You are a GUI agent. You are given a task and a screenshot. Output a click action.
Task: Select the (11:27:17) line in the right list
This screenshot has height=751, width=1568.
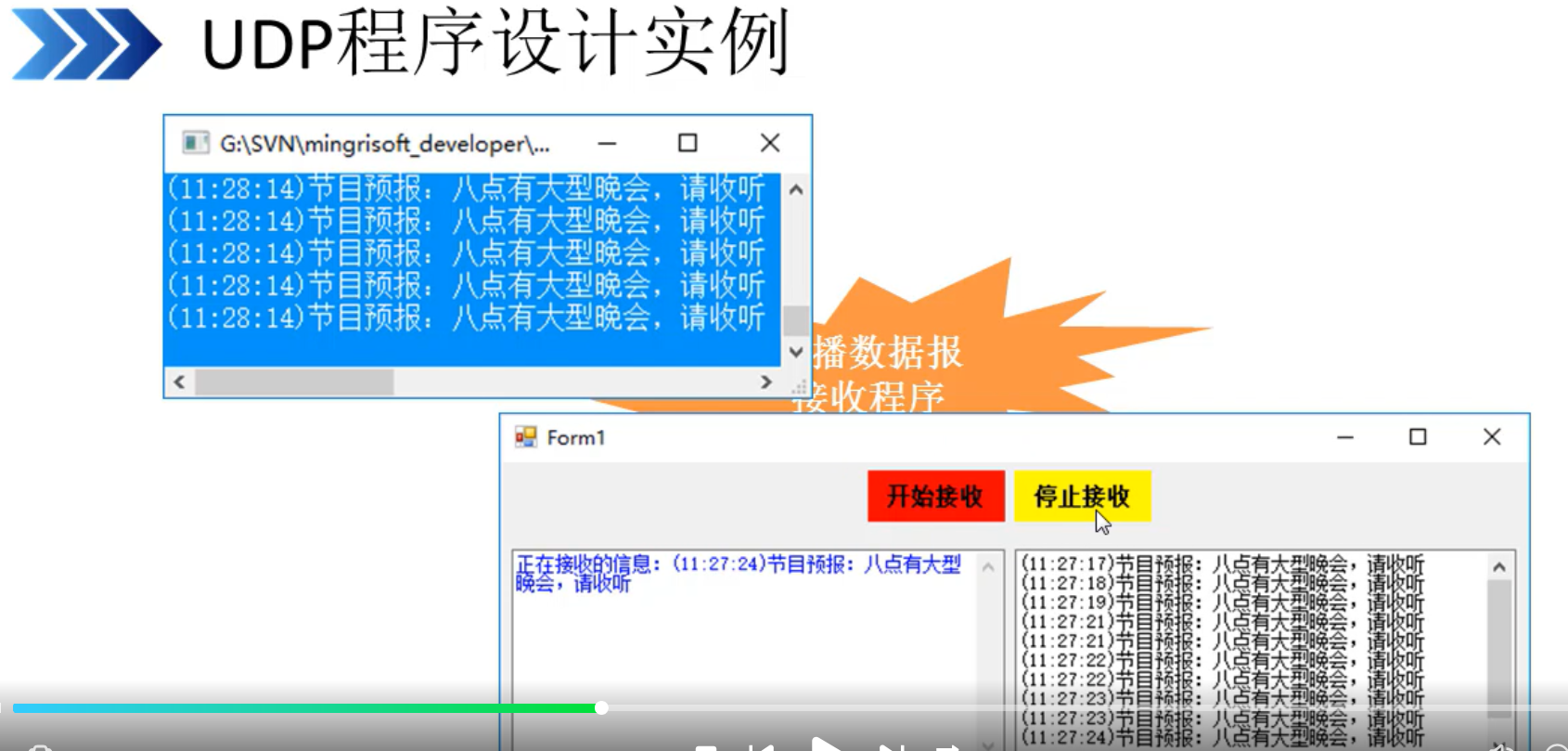tap(1222, 563)
